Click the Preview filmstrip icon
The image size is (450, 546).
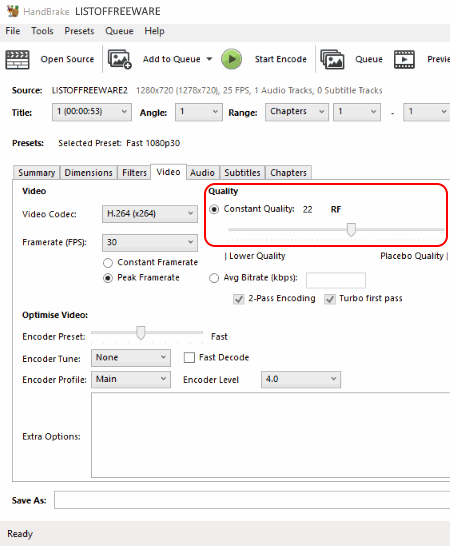pyautogui.click(x=404, y=60)
